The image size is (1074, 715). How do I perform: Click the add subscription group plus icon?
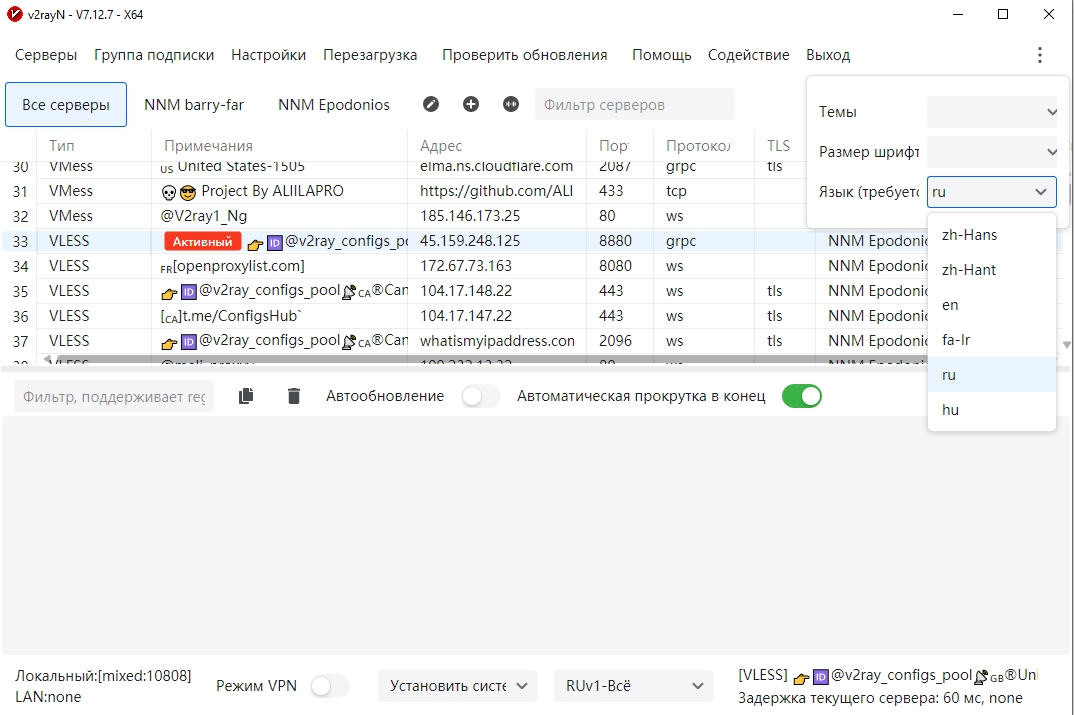pos(471,104)
